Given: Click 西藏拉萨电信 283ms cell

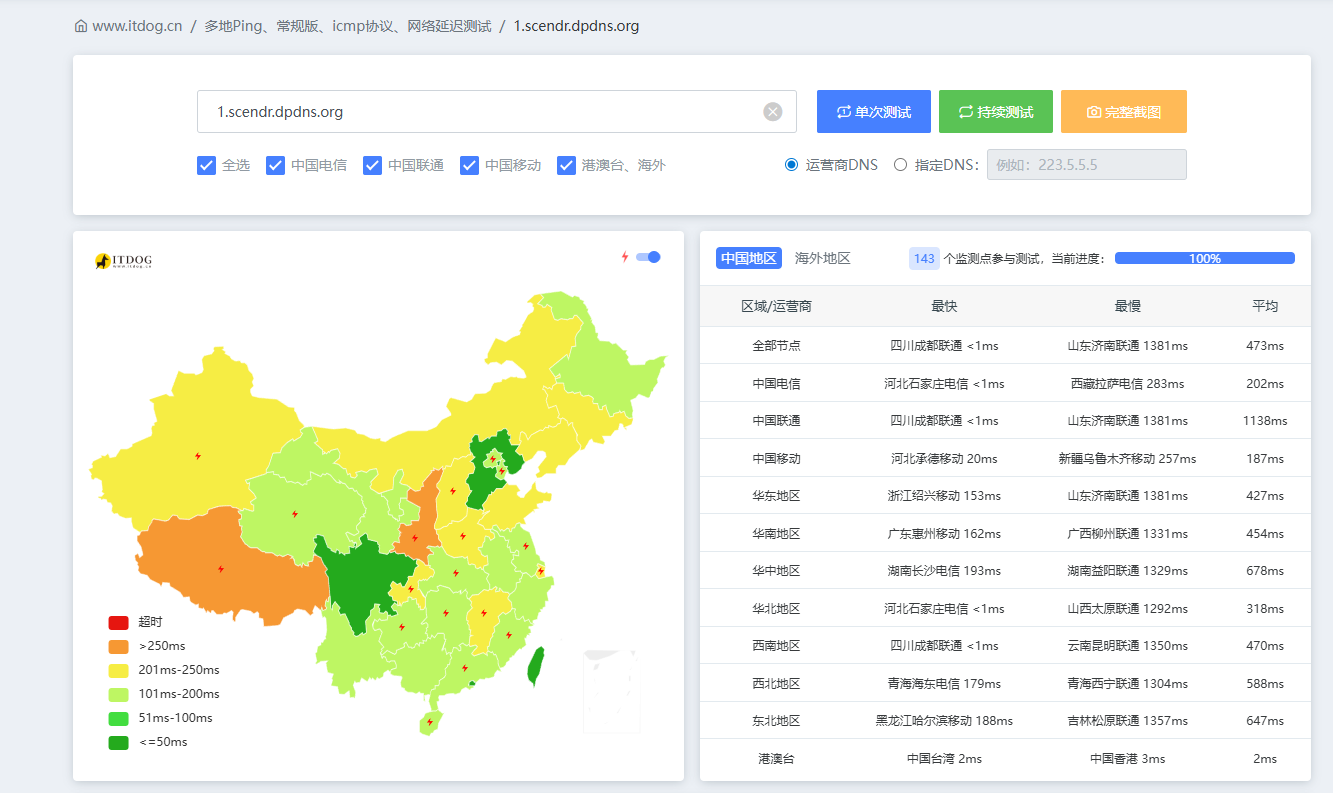Looking at the screenshot, I should pos(1127,384).
